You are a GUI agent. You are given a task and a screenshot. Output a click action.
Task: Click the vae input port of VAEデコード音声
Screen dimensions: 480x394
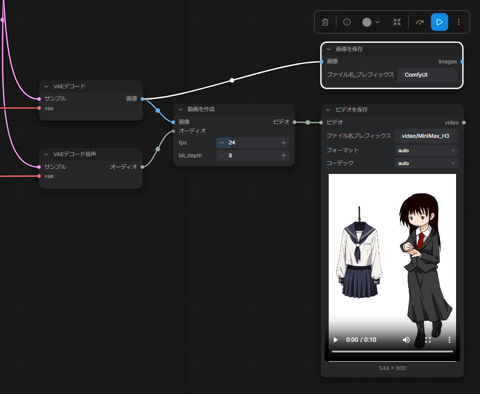pyautogui.click(x=39, y=176)
